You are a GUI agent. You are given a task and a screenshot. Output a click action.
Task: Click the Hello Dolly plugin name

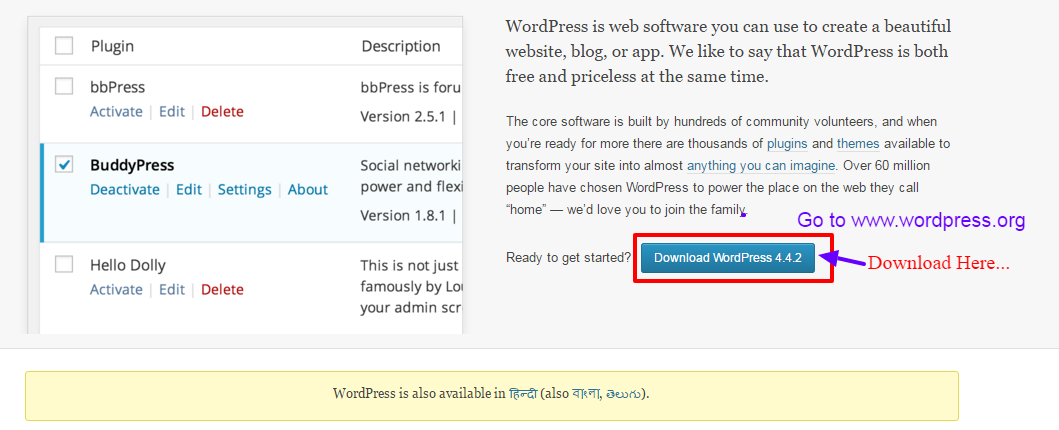tap(128, 265)
